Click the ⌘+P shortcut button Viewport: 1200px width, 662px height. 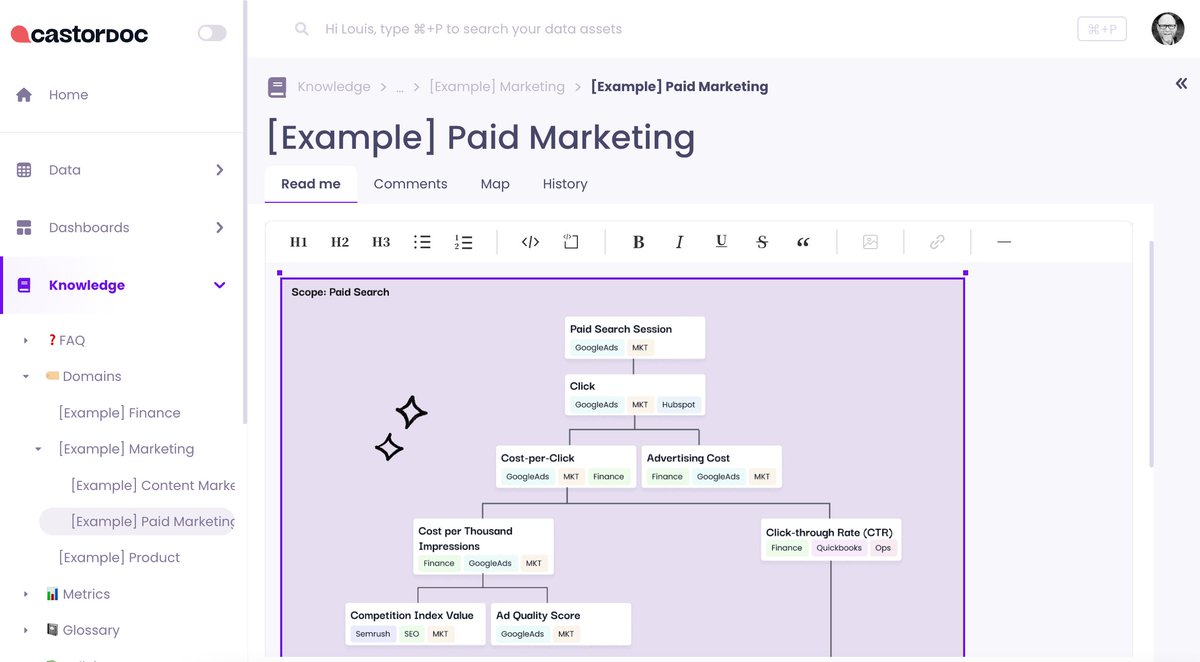1102,30
